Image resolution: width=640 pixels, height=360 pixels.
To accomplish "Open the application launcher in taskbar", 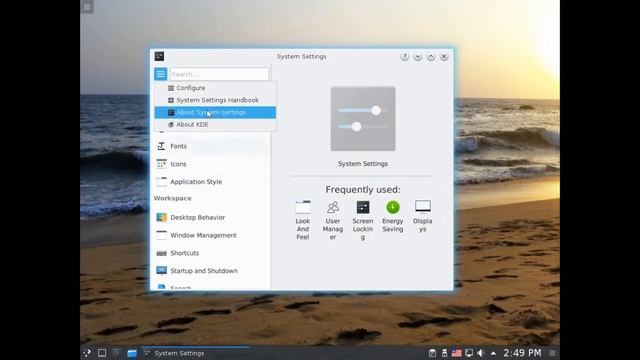I will 87,353.
